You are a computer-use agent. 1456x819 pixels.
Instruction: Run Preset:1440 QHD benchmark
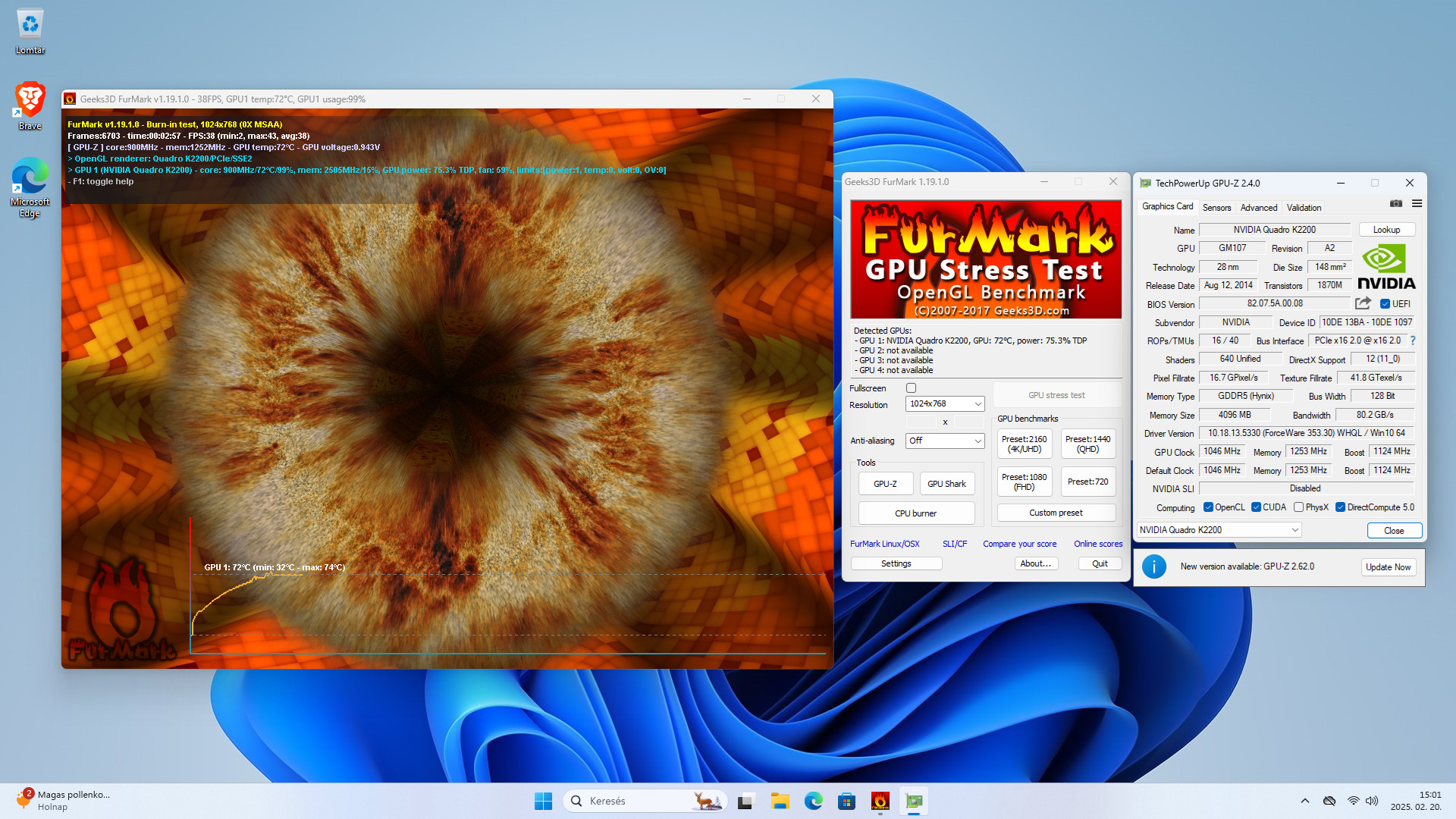(x=1087, y=444)
